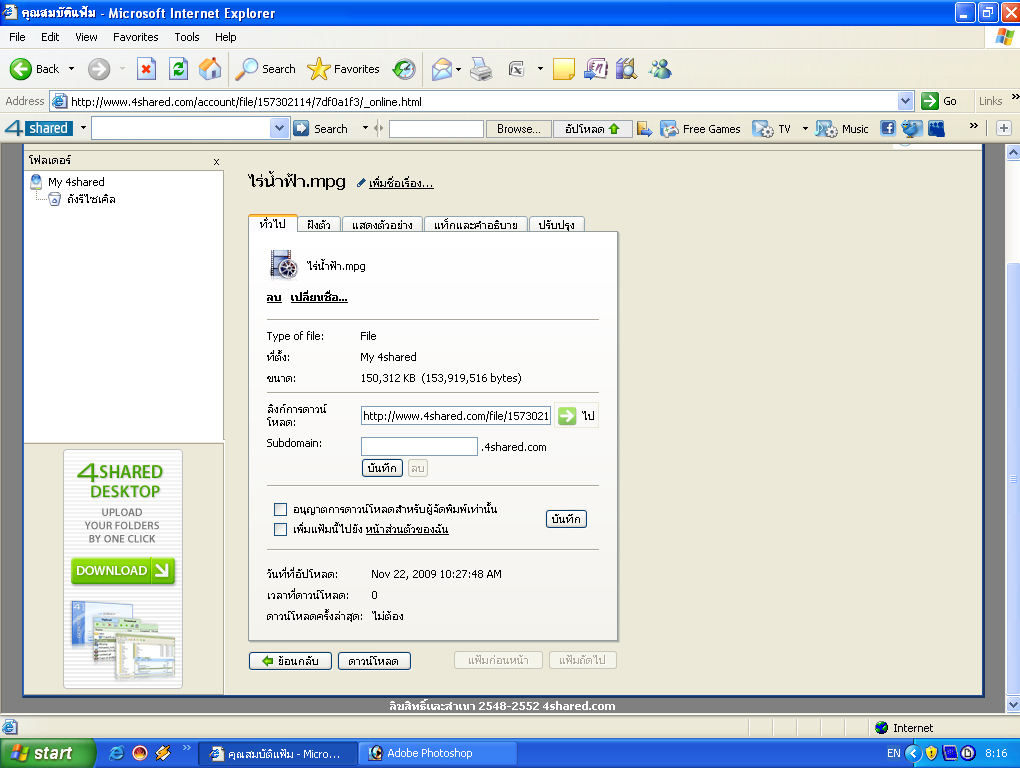Open the 4shared search box dropdown
1020x768 pixels.
click(x=279, y=128)
